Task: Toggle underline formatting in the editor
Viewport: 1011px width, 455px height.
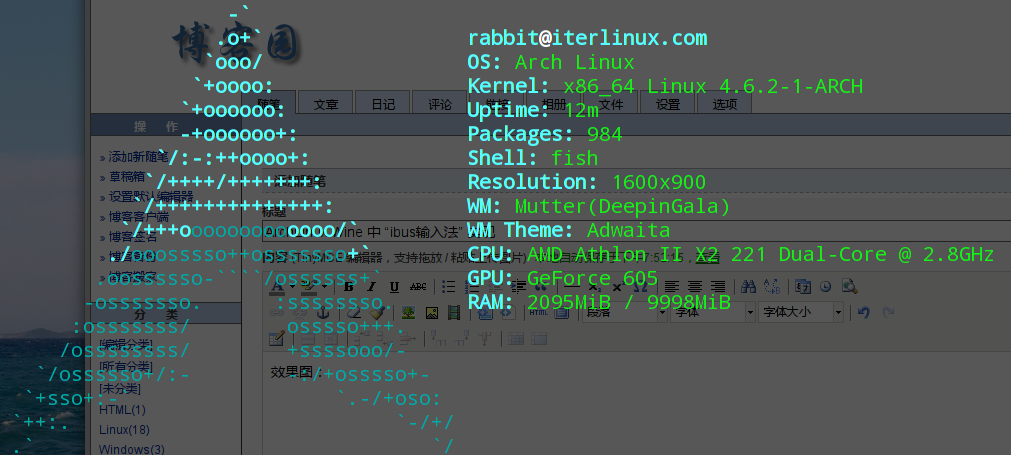Action: [x=395, y=287]
